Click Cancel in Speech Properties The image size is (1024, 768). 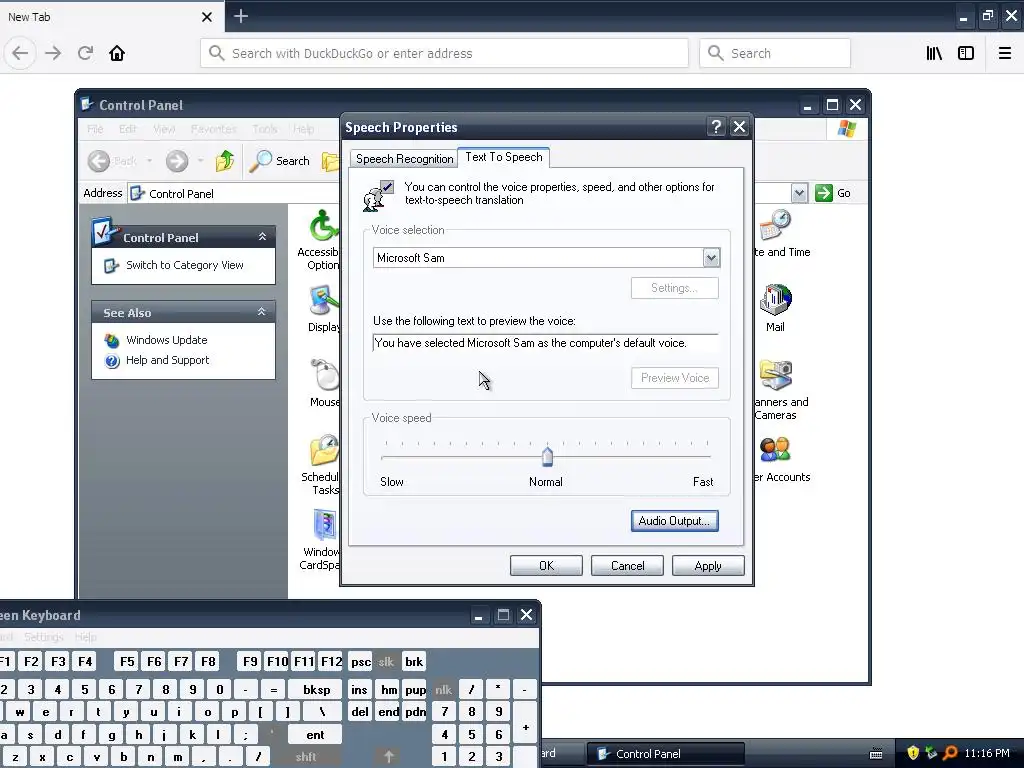(627, 566)
